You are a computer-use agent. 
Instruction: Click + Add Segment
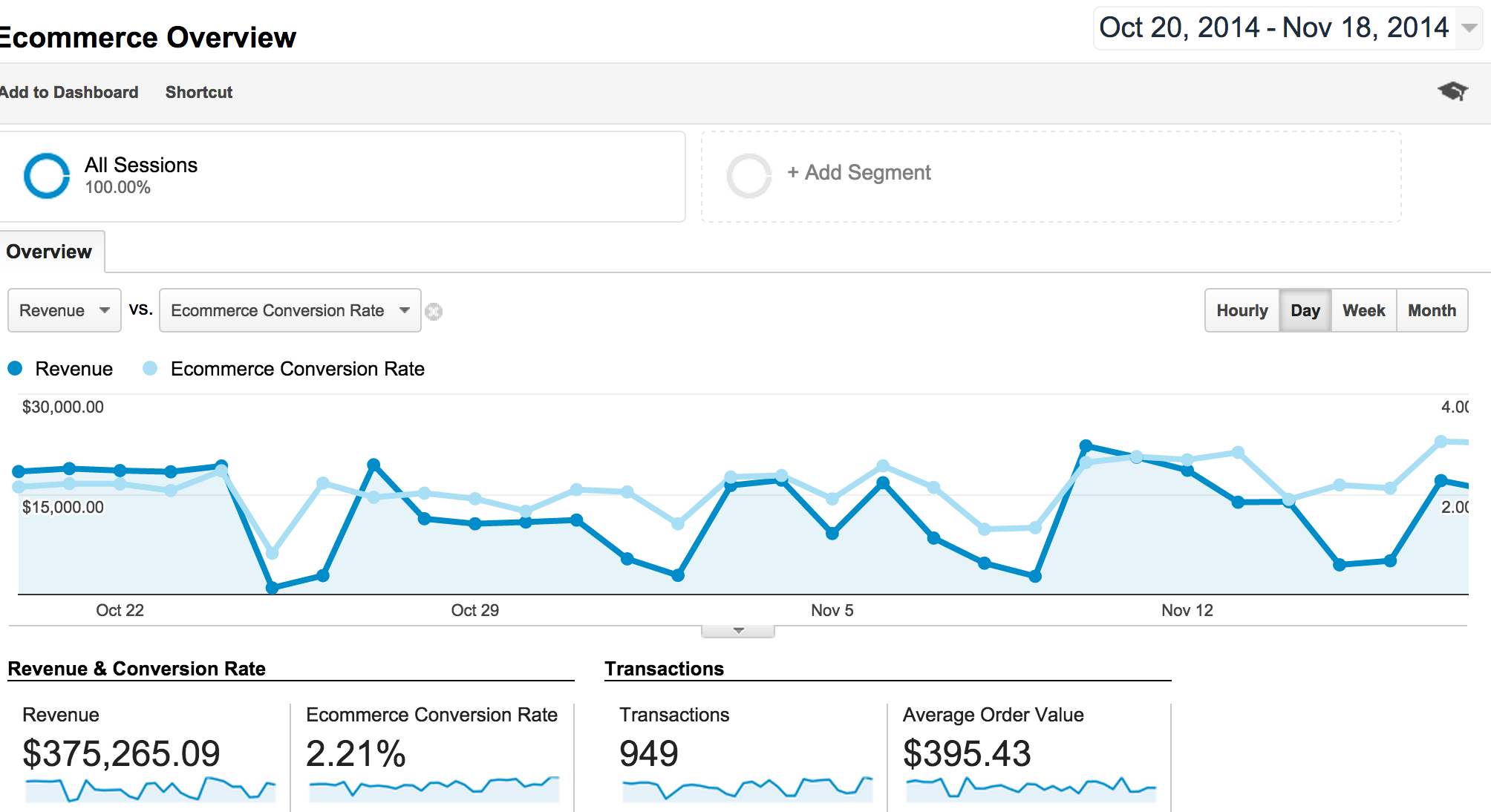[859, 172]
